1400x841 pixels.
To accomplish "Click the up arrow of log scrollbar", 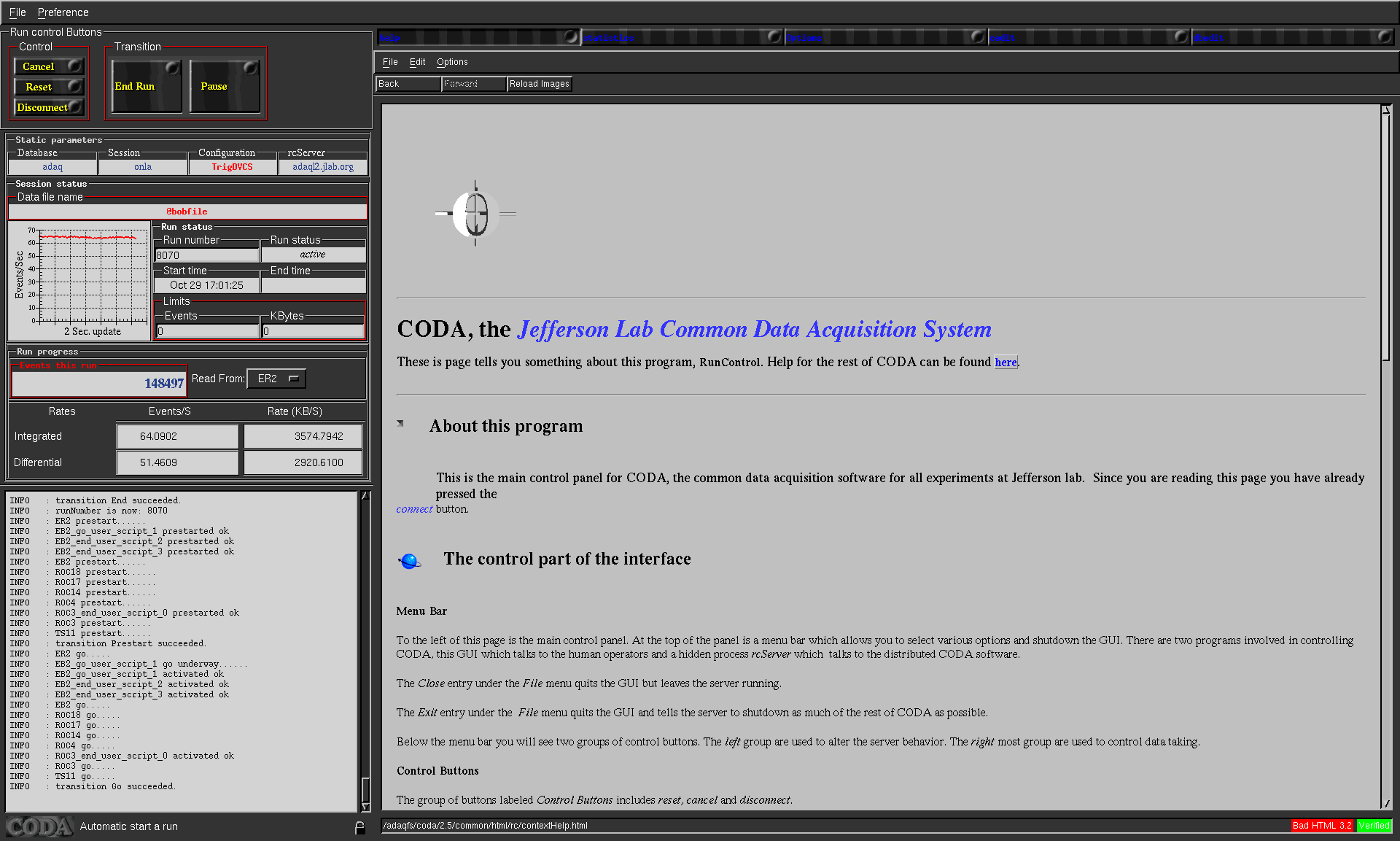I will pos(365,496).
